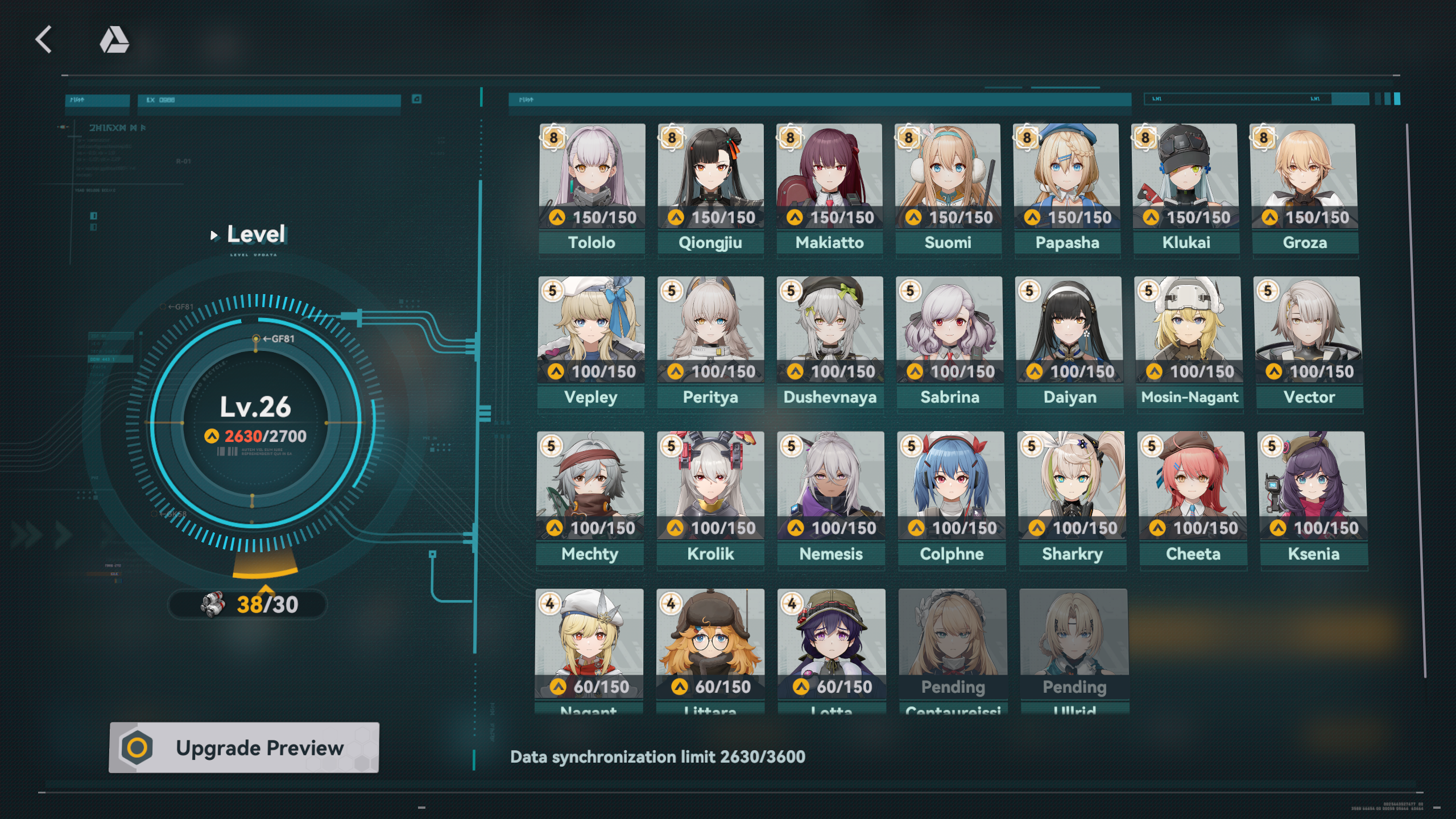Choose the Klukai name label
The height and width of the screenshot is (819, 1456).
point(1186,243)
